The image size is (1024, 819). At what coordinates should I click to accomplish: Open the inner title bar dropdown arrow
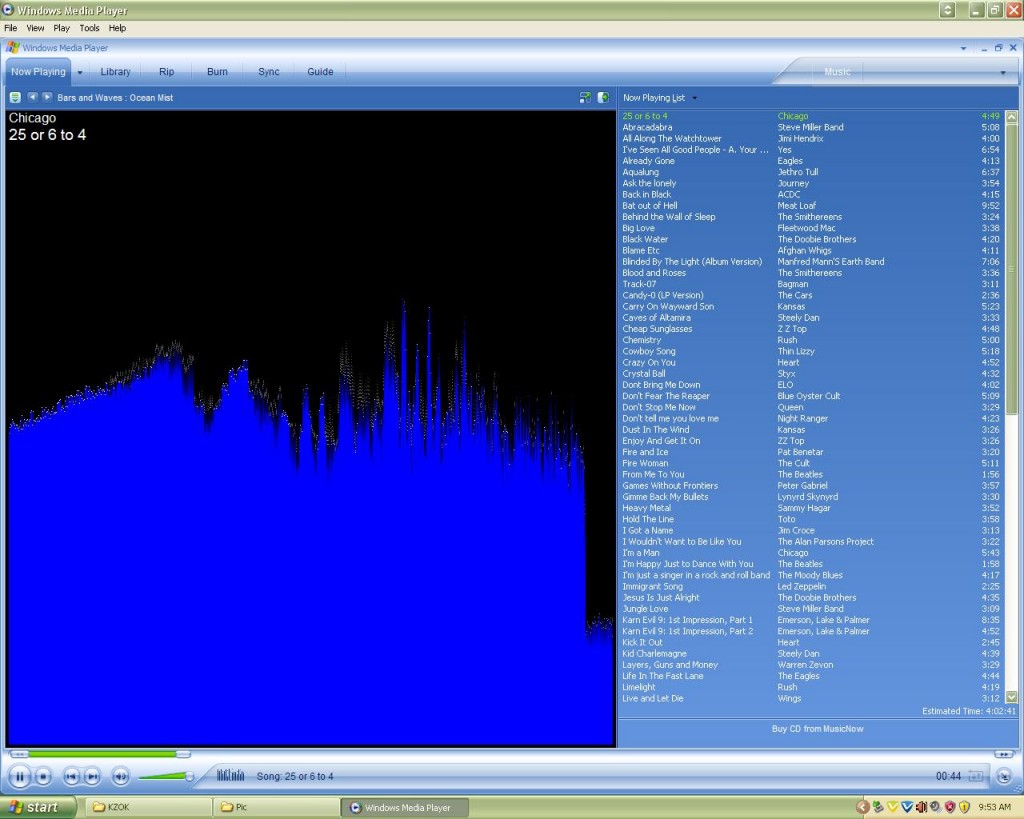click(x=963, y=48)
